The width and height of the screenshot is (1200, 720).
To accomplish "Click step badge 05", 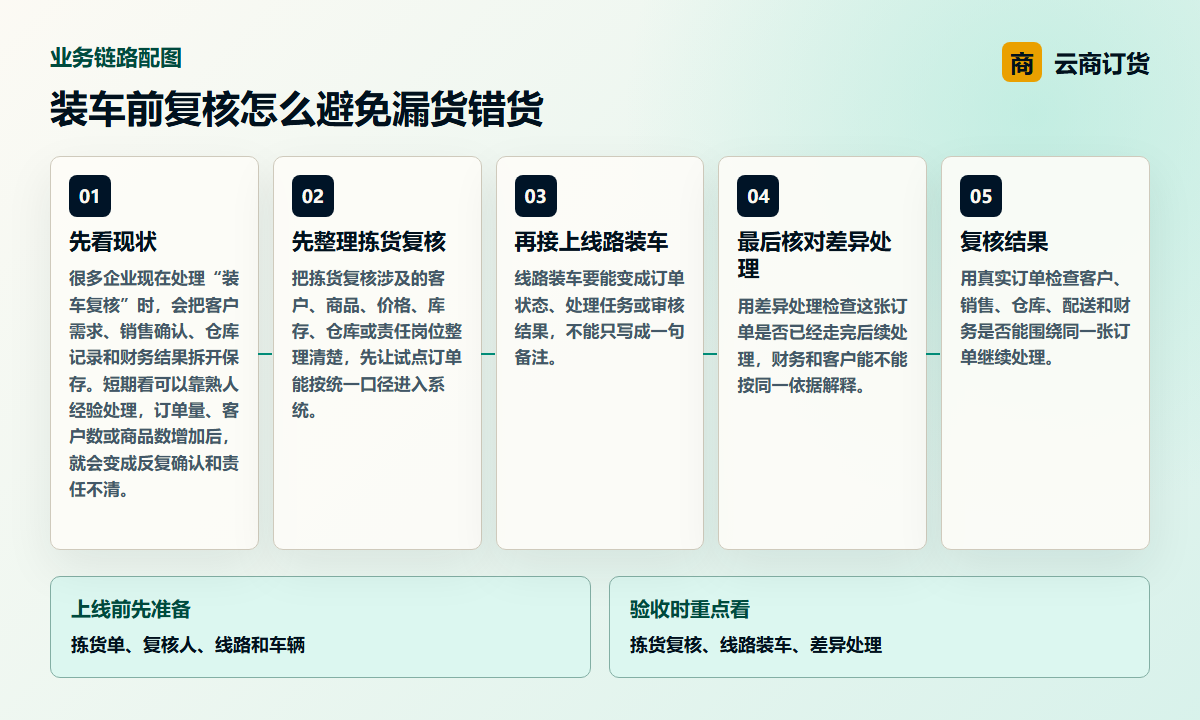I will tap(981, 196).
